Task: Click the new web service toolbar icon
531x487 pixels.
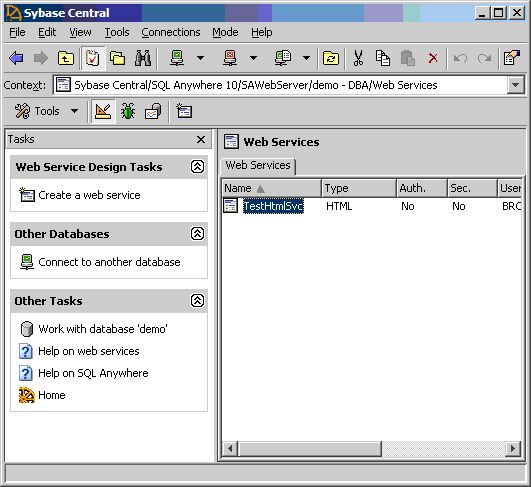Action: pos(184,111)
